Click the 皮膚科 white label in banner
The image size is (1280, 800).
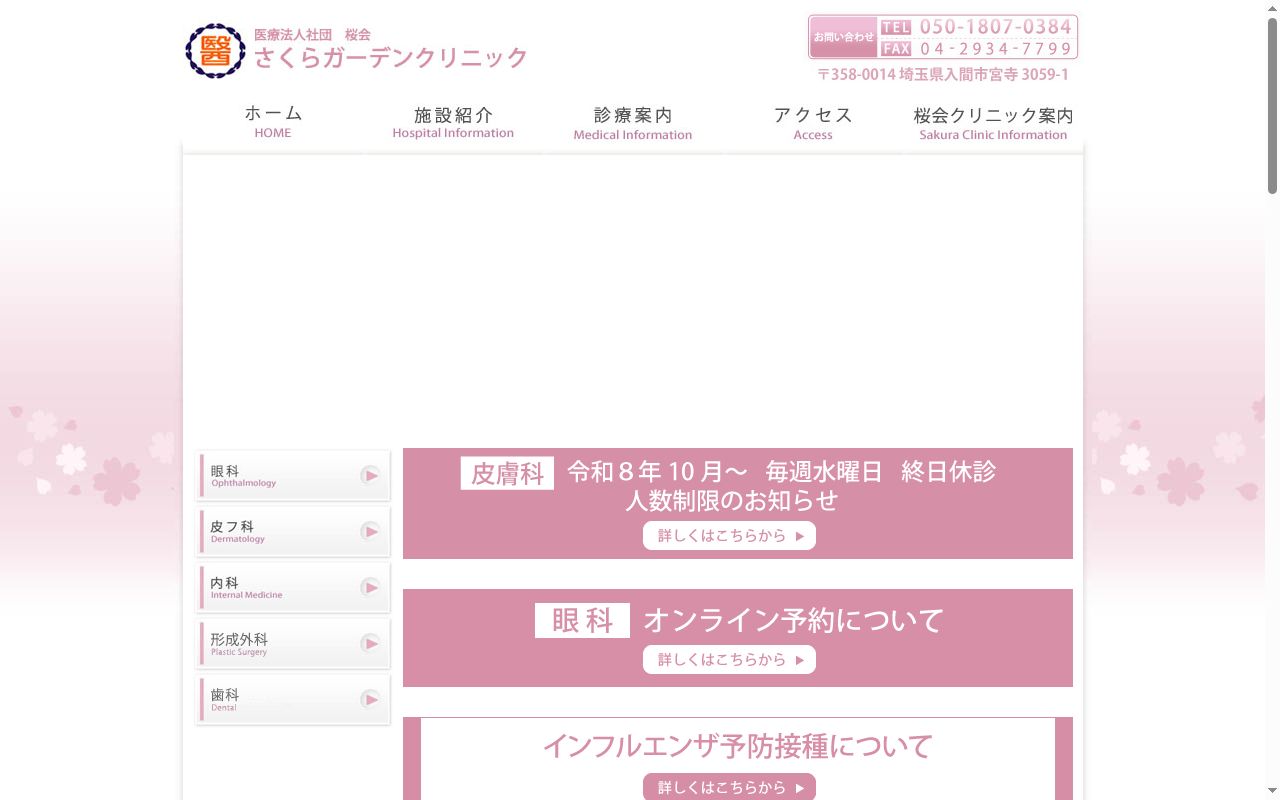pos(507,473)
